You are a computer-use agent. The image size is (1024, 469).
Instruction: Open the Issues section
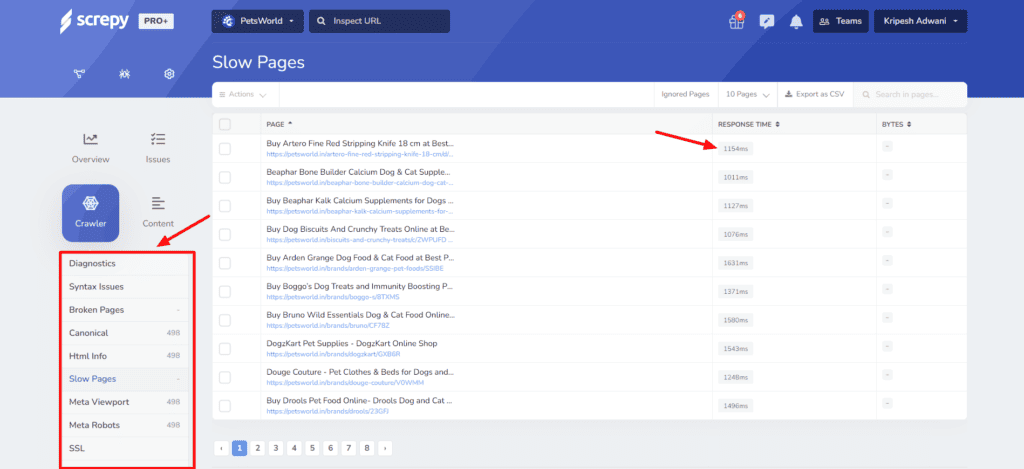point(158,147)
